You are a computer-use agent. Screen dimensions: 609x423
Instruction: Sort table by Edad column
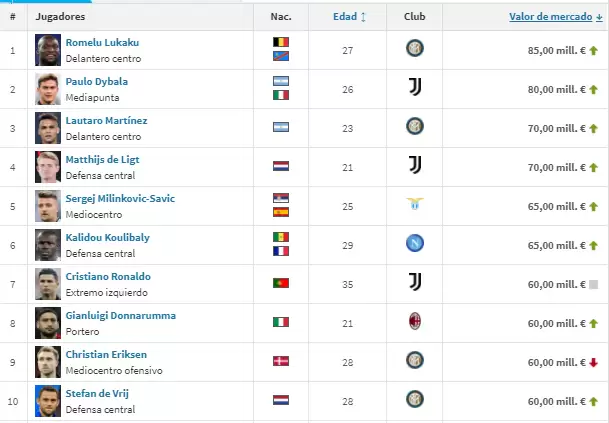coord(349,17)
